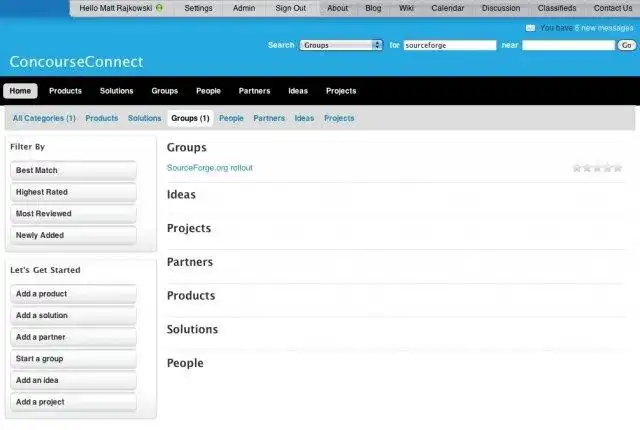
Task: Click the 'Let's Get Started' panel title
Action: (x=45, y=270)
